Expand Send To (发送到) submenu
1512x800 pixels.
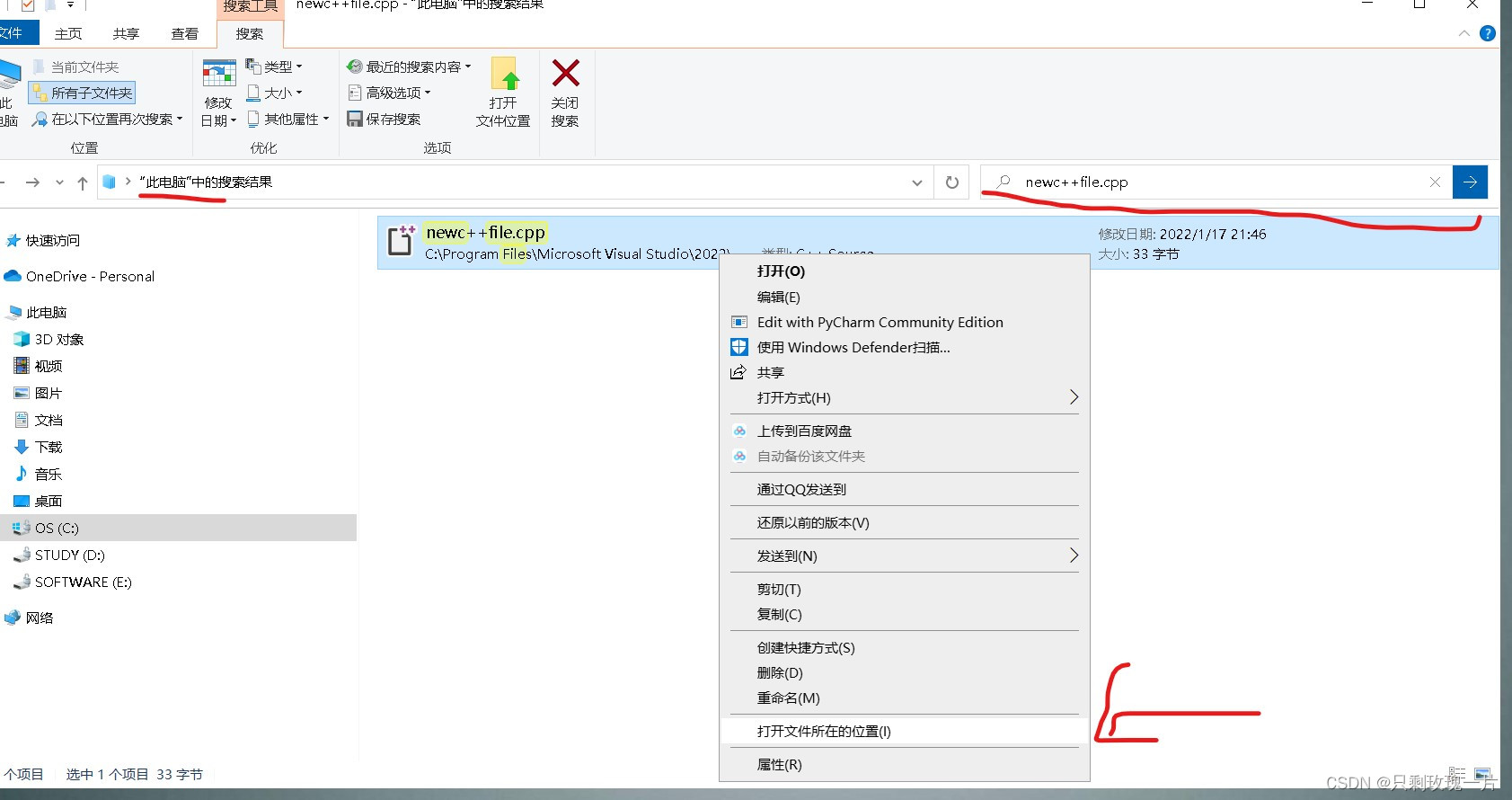[x=905, y=556]
